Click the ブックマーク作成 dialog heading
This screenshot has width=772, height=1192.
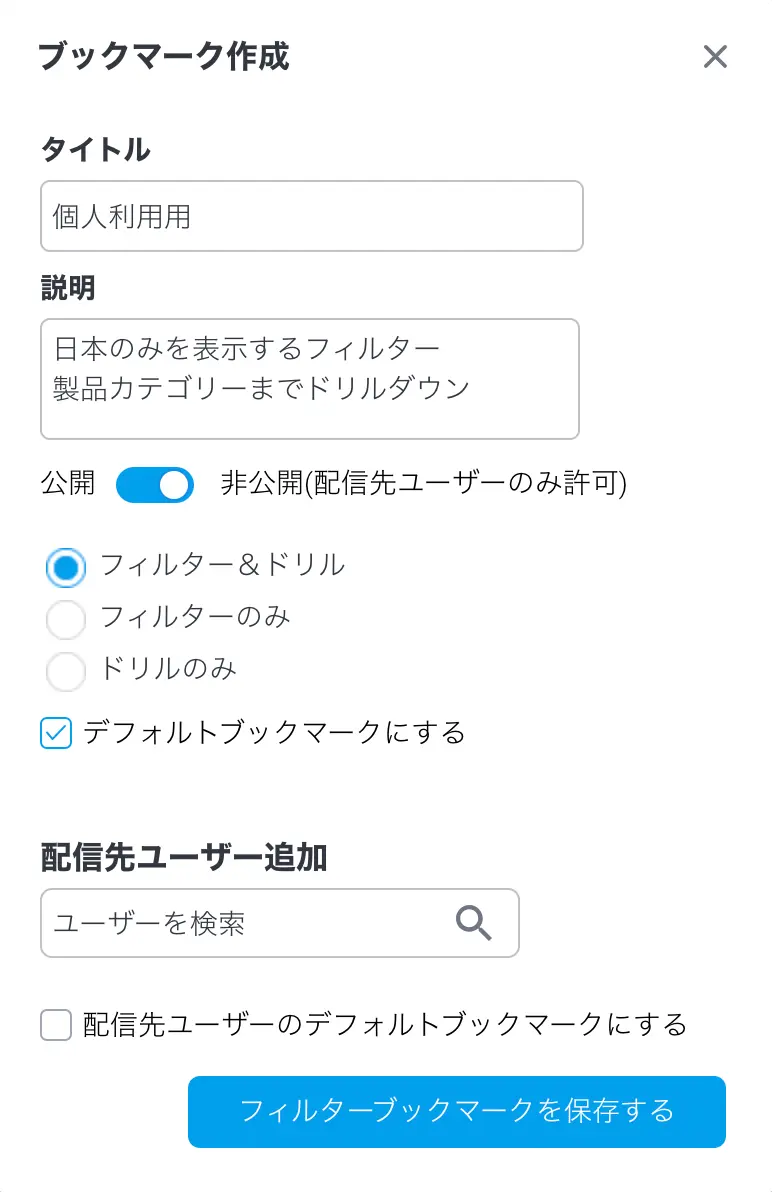click(163, 57)
